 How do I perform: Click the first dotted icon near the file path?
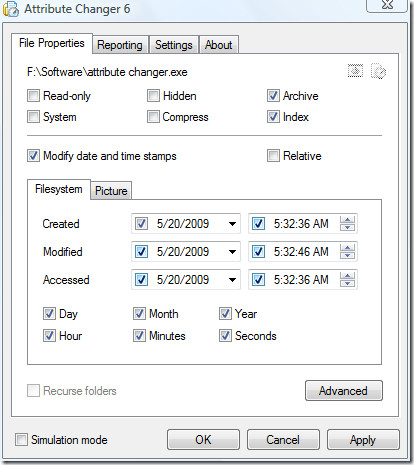pos(355,71)
